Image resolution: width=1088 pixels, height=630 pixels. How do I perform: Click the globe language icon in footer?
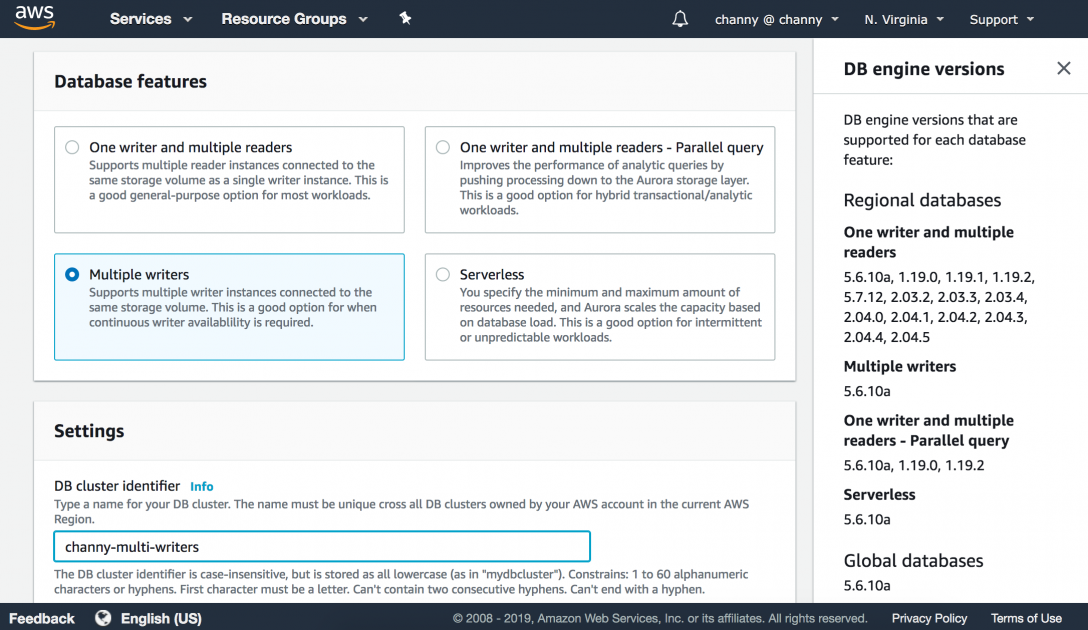click(103, 618)
